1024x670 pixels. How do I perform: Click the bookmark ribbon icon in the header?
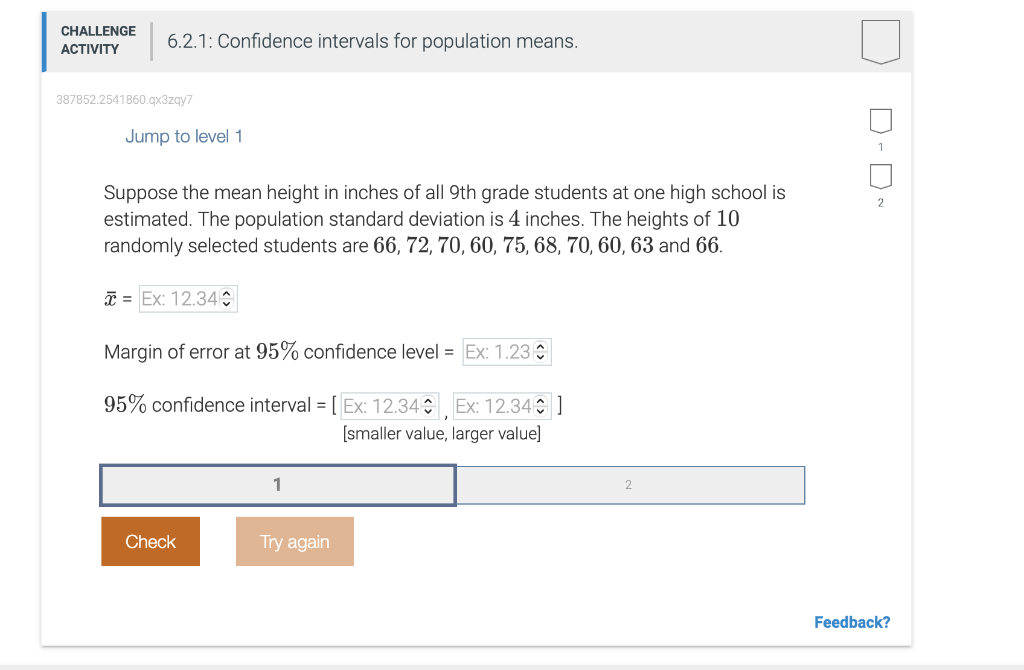click(880, 40)
